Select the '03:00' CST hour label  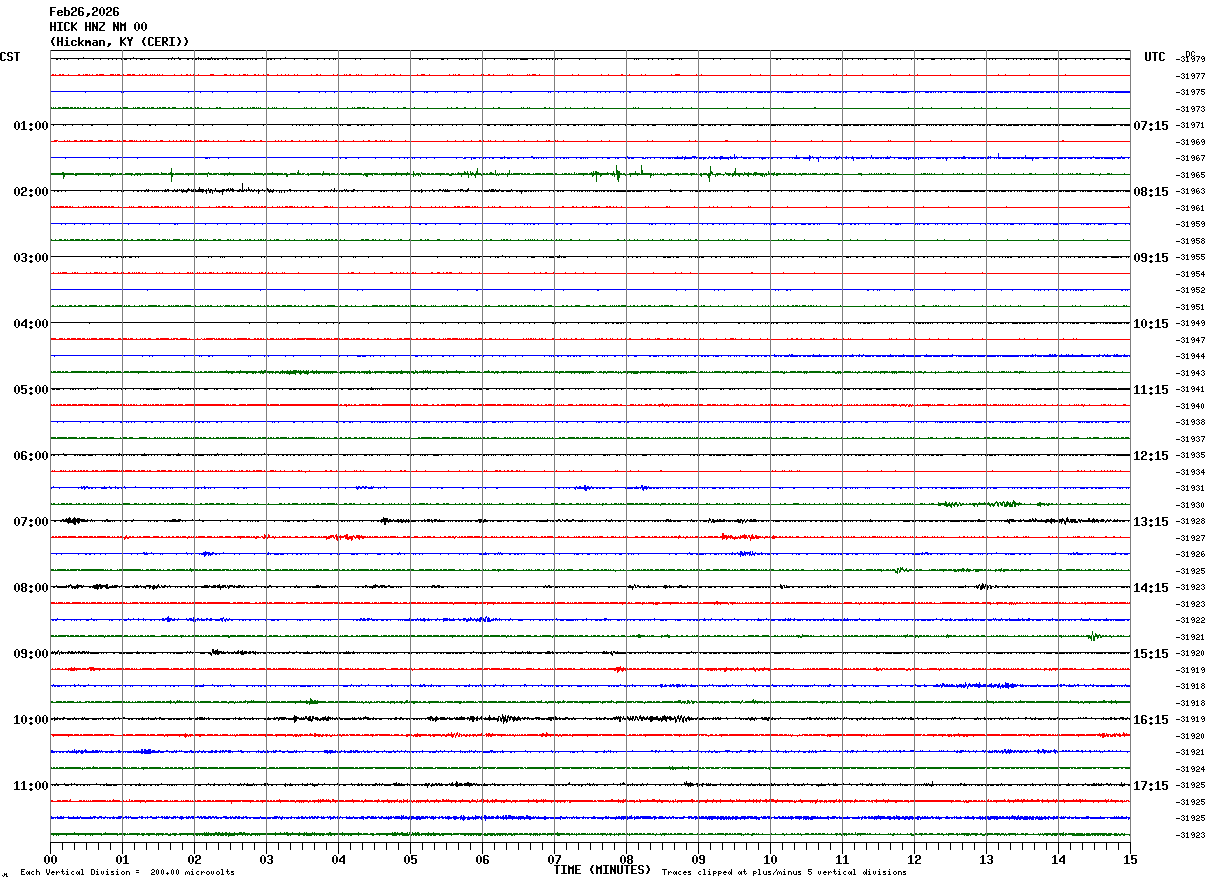point(31,258)
